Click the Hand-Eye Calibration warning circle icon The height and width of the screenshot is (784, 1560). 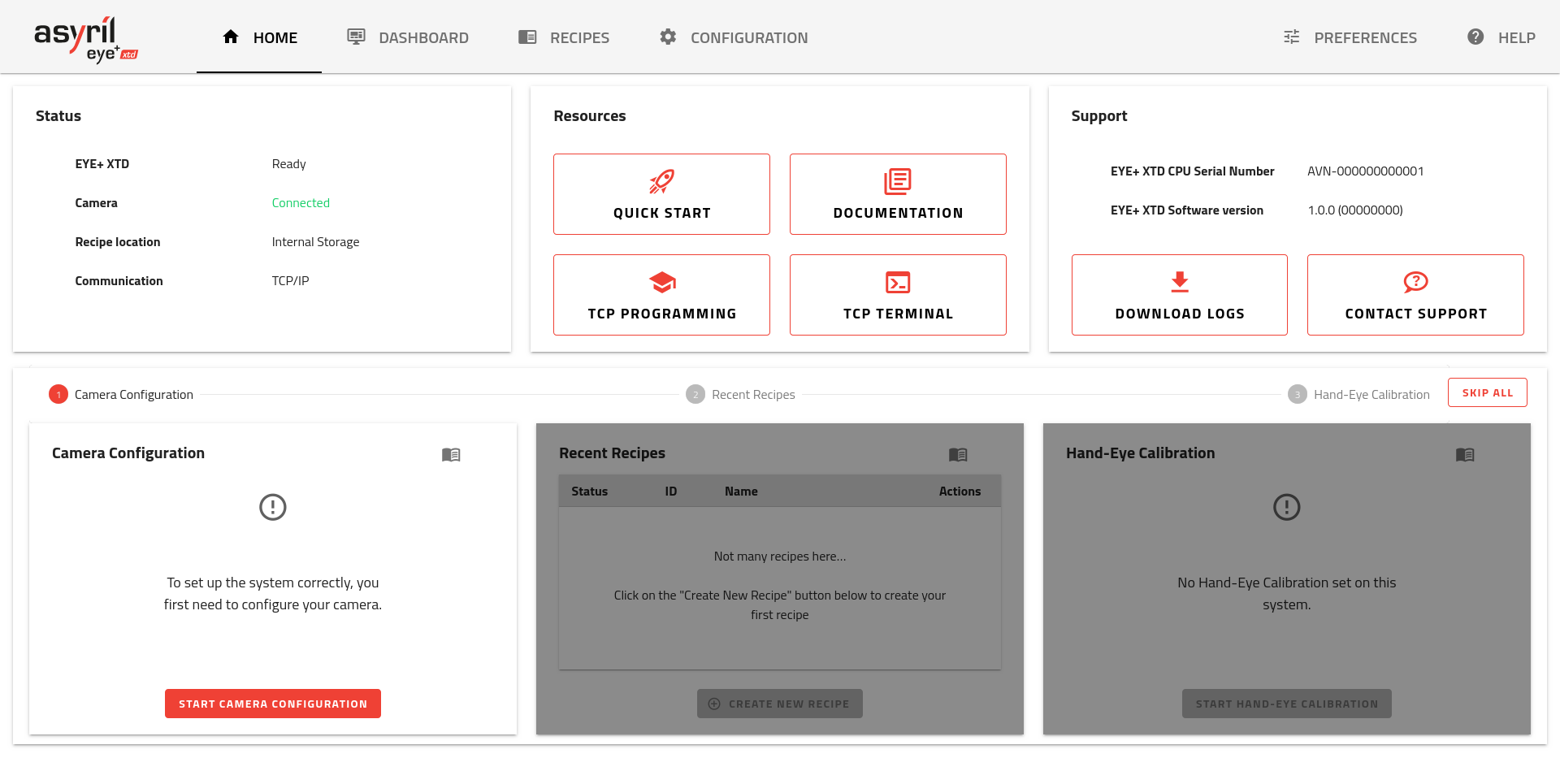click(1287, 507)
